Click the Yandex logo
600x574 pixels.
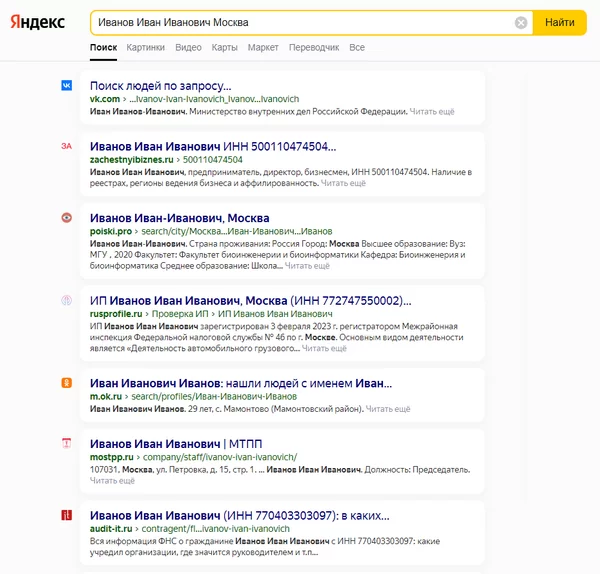point(38,22)
